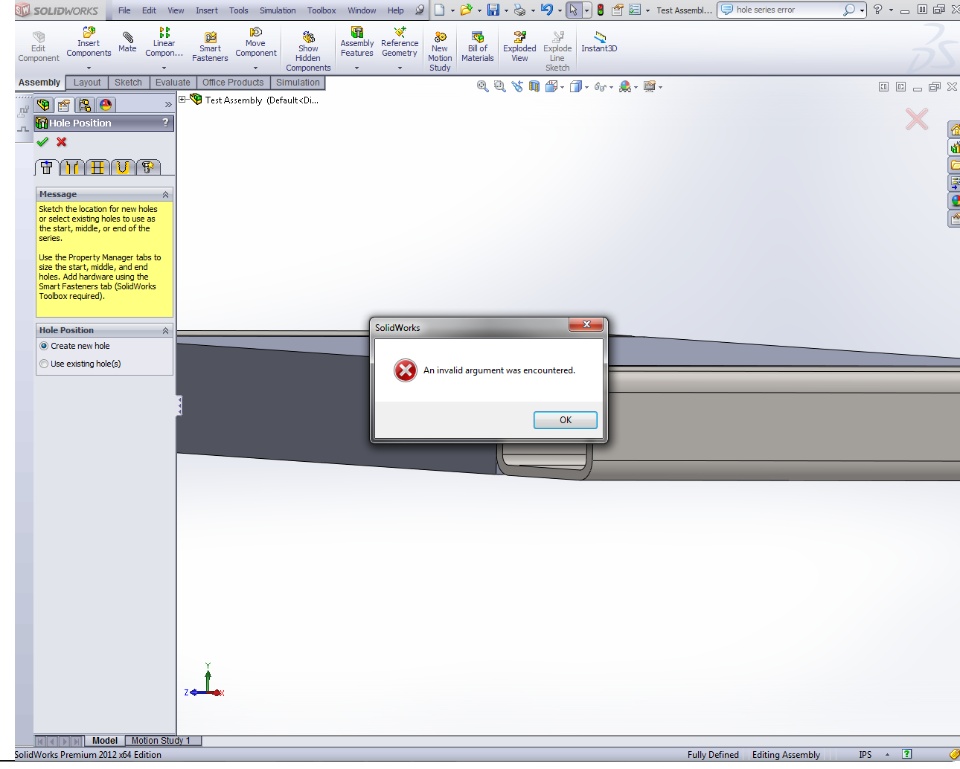The width and height of the screenshot is (960, 769).
Task: Click OK in the error dialog
Action: coord(565,420)
